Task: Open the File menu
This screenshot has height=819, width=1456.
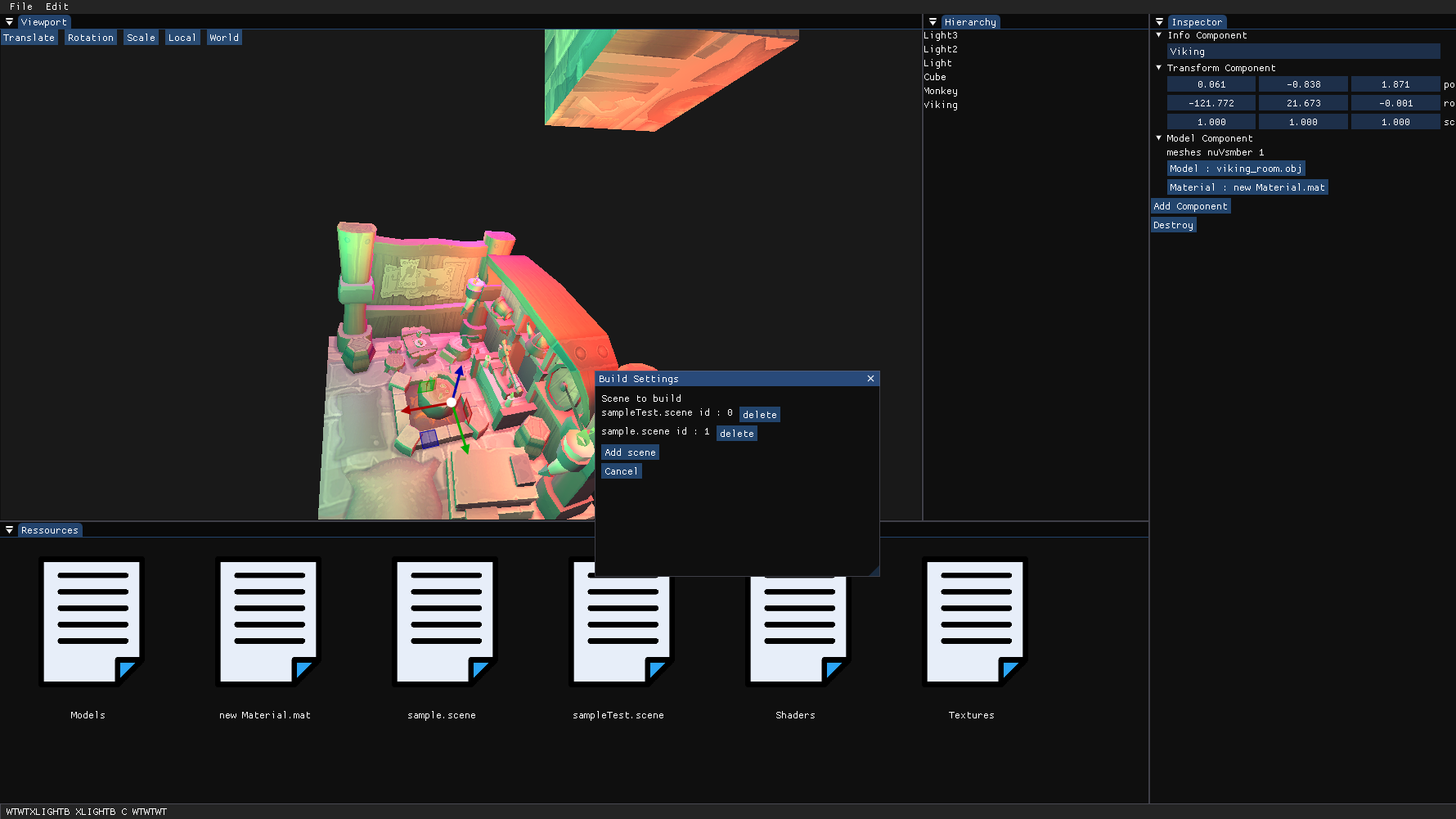Action: 21,7
